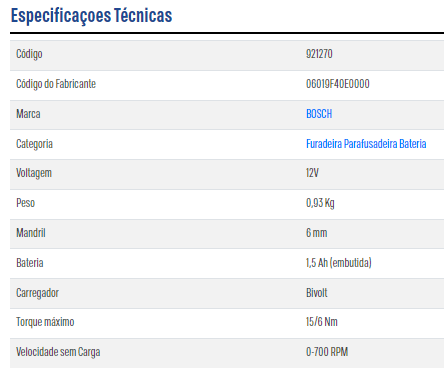Viewport: 444px width, 376px height.
Task: Select the Código value 921270
Action: click(319, 54)
